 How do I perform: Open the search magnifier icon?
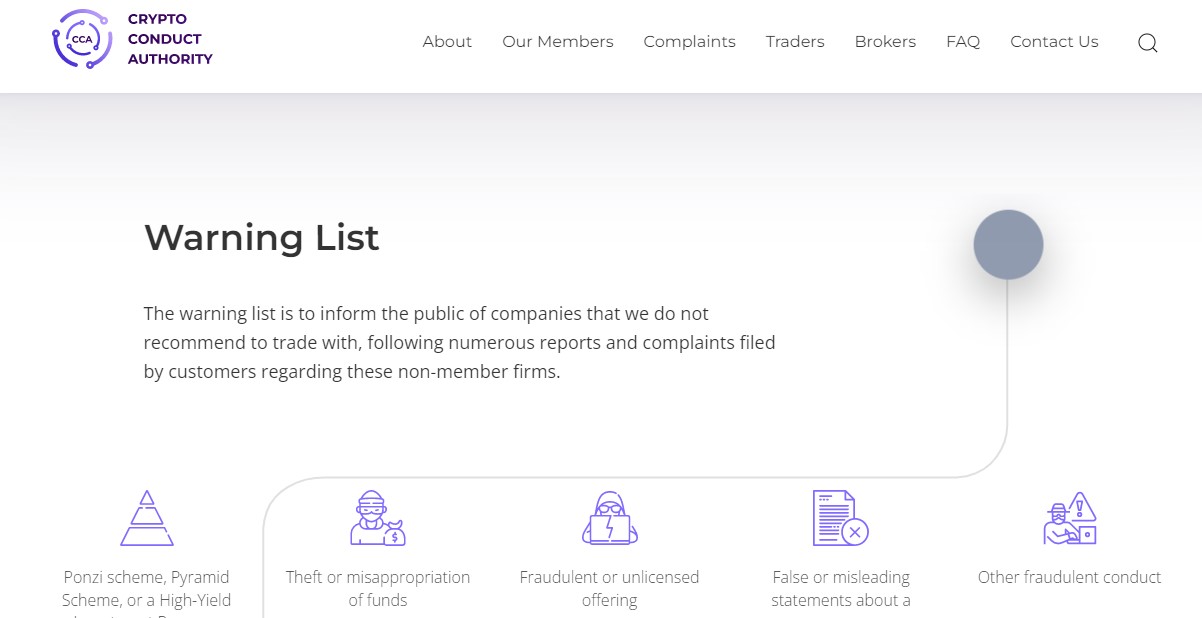pyautogui.click(x=1148, y=43)
